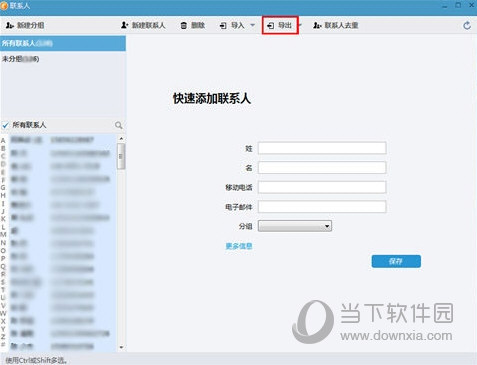Screen dimensions: 477x365
Task: Click the 新建分组 (new group) button
Action: [25, 25]
